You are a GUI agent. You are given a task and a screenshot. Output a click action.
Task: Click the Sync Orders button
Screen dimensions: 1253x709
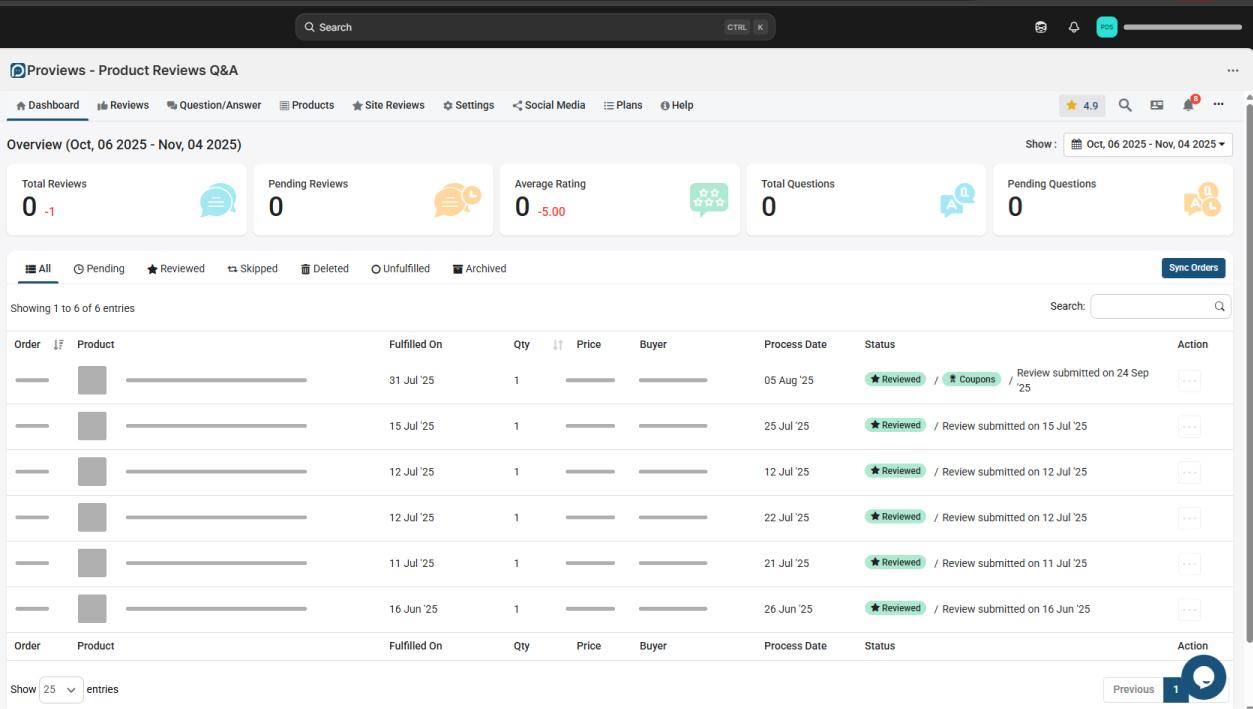[x=1192, y=268]
